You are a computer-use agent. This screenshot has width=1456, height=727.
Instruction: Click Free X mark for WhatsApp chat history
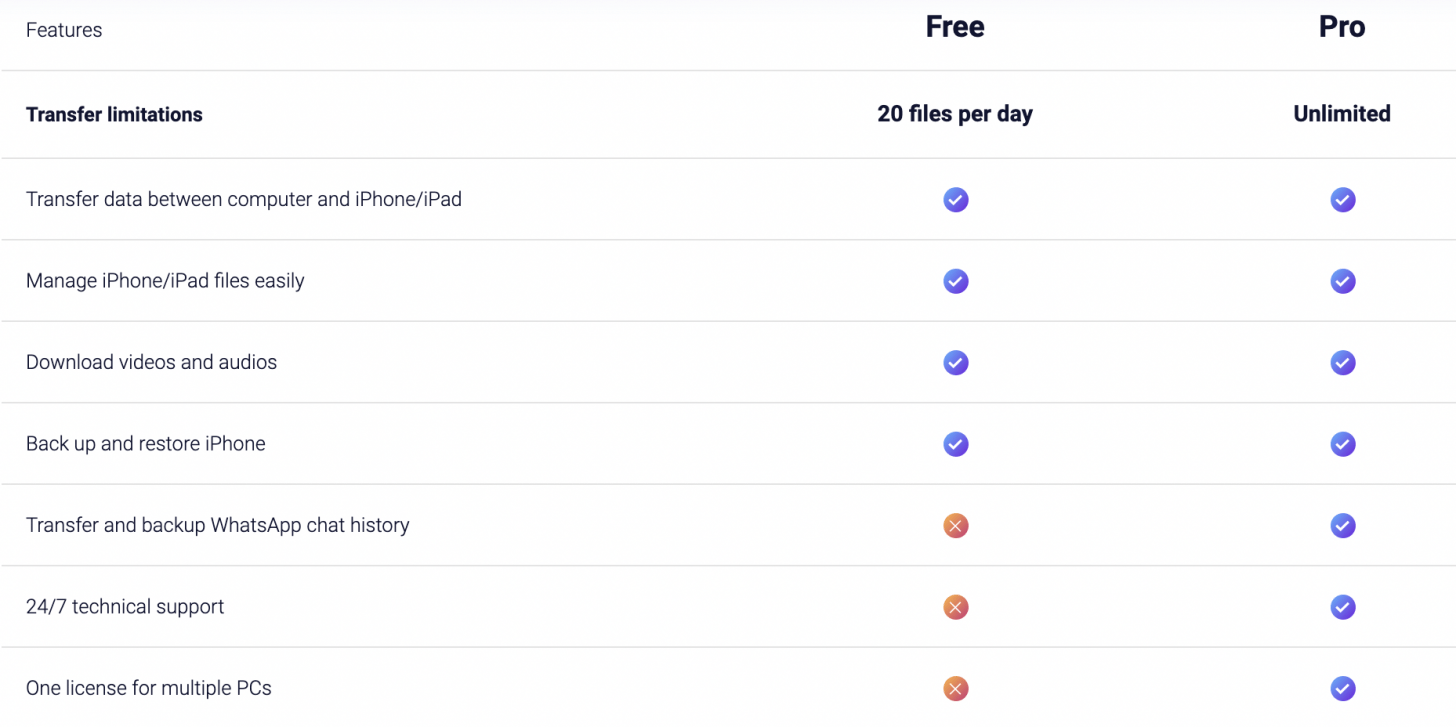coord(956,525)
